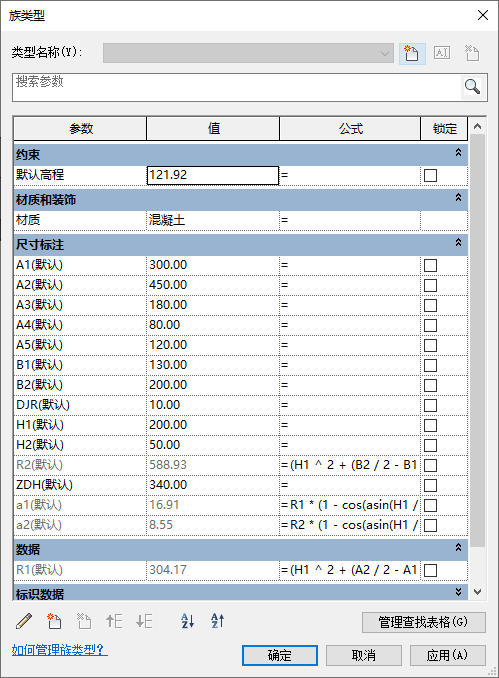Click the move parameter up icon
499x678 pixels.
114,621
